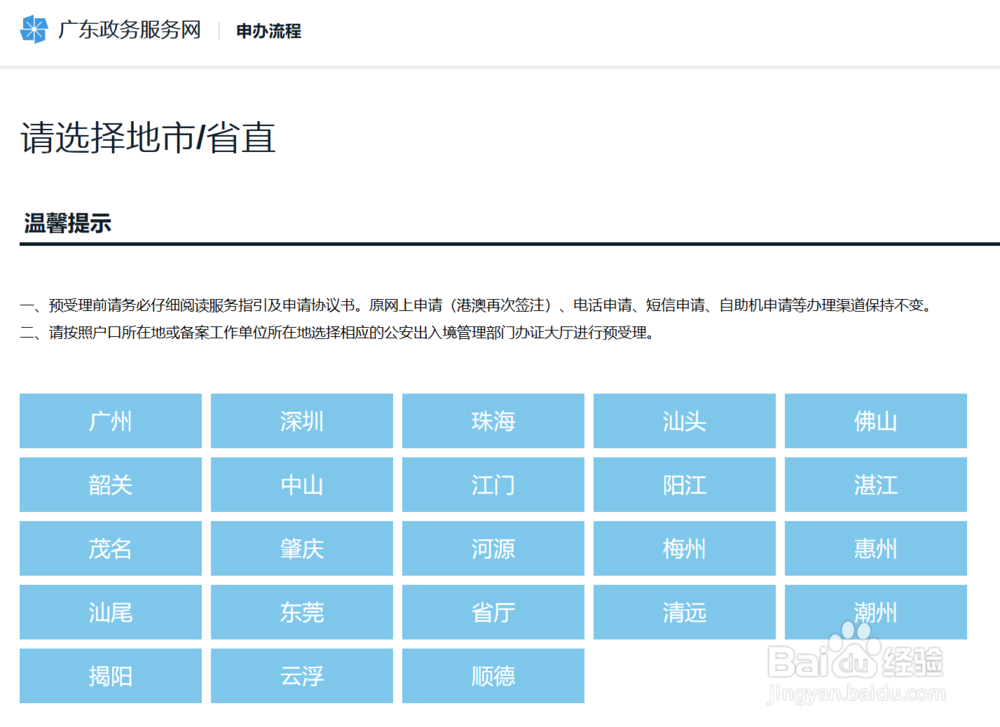Choose 韶关 from the grid

point(110,485)
